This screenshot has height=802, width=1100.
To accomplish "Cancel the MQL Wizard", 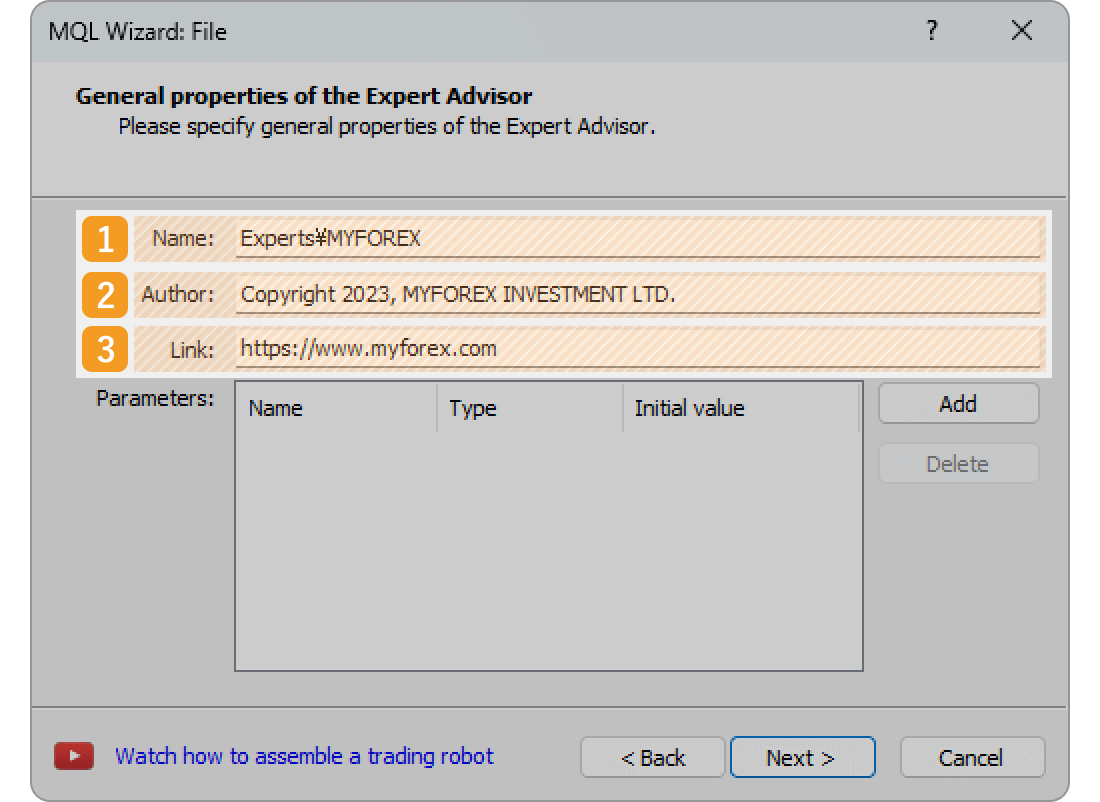I will [971, 757].
